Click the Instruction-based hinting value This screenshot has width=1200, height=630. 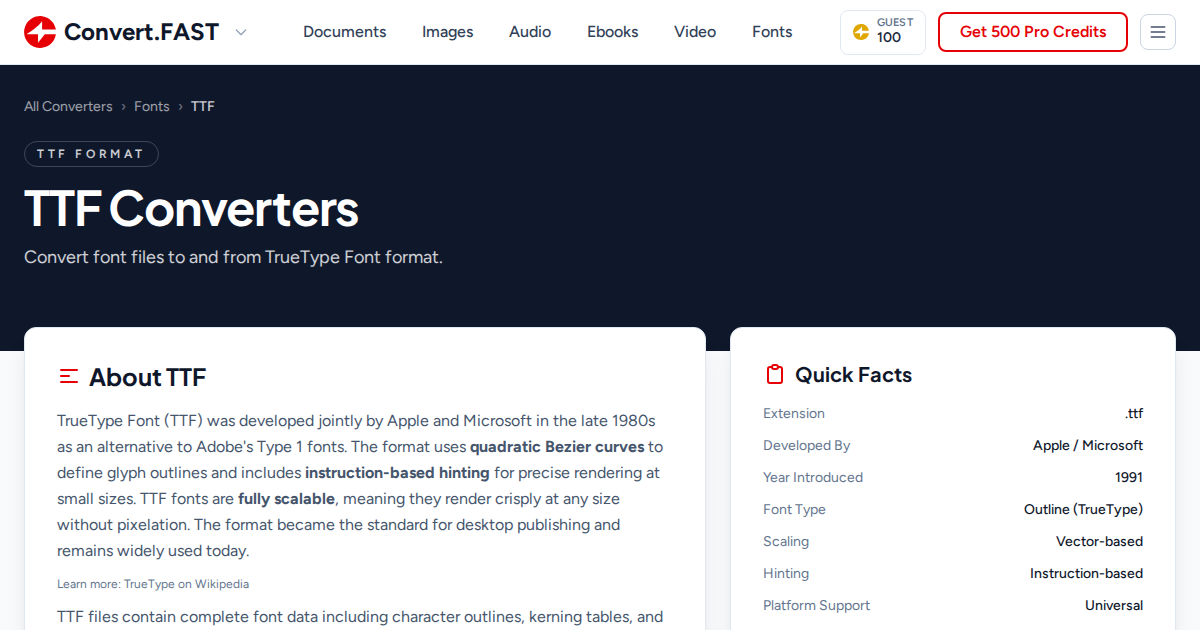pyautogui.click(x=1086, y=573)
